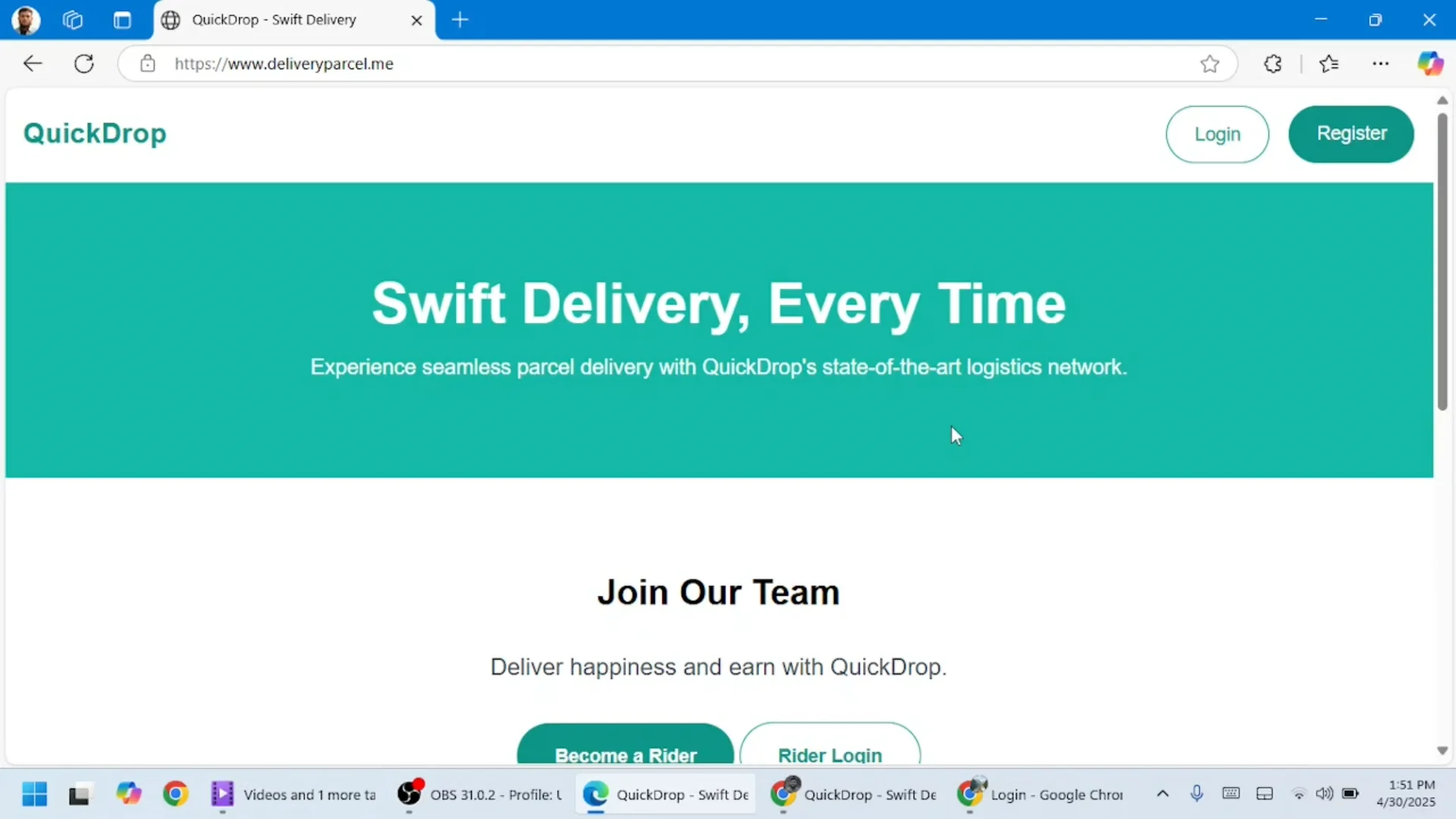Click the browser back arrow

32,63
